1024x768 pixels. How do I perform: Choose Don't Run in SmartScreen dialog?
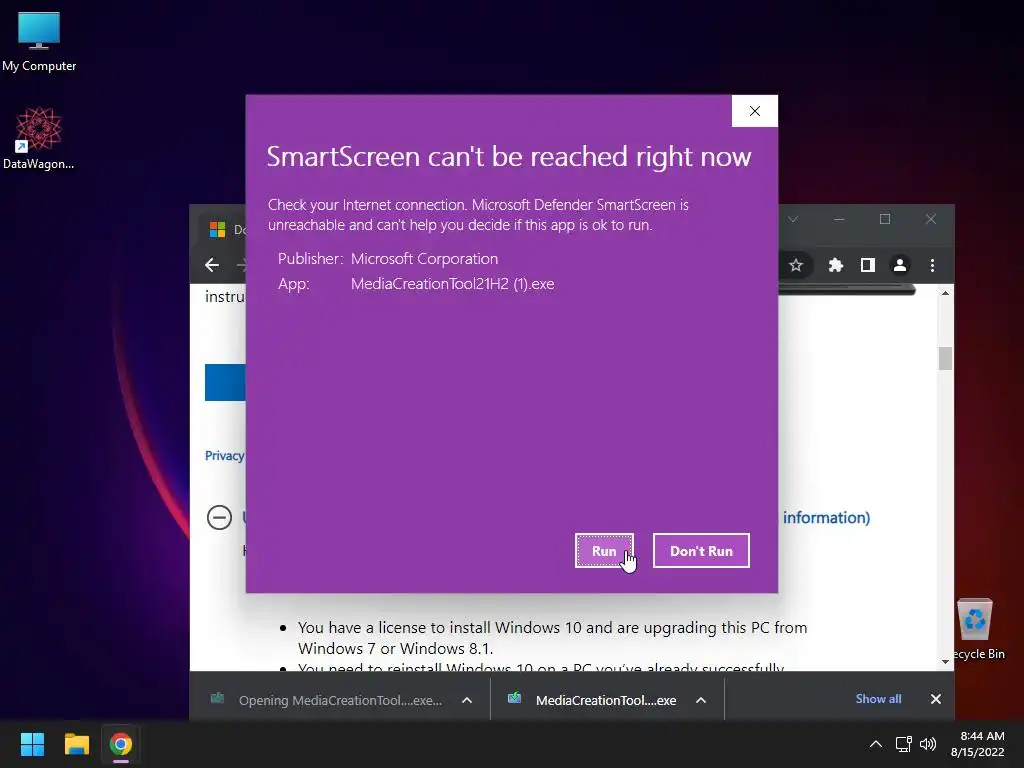[x=701, y=551]
